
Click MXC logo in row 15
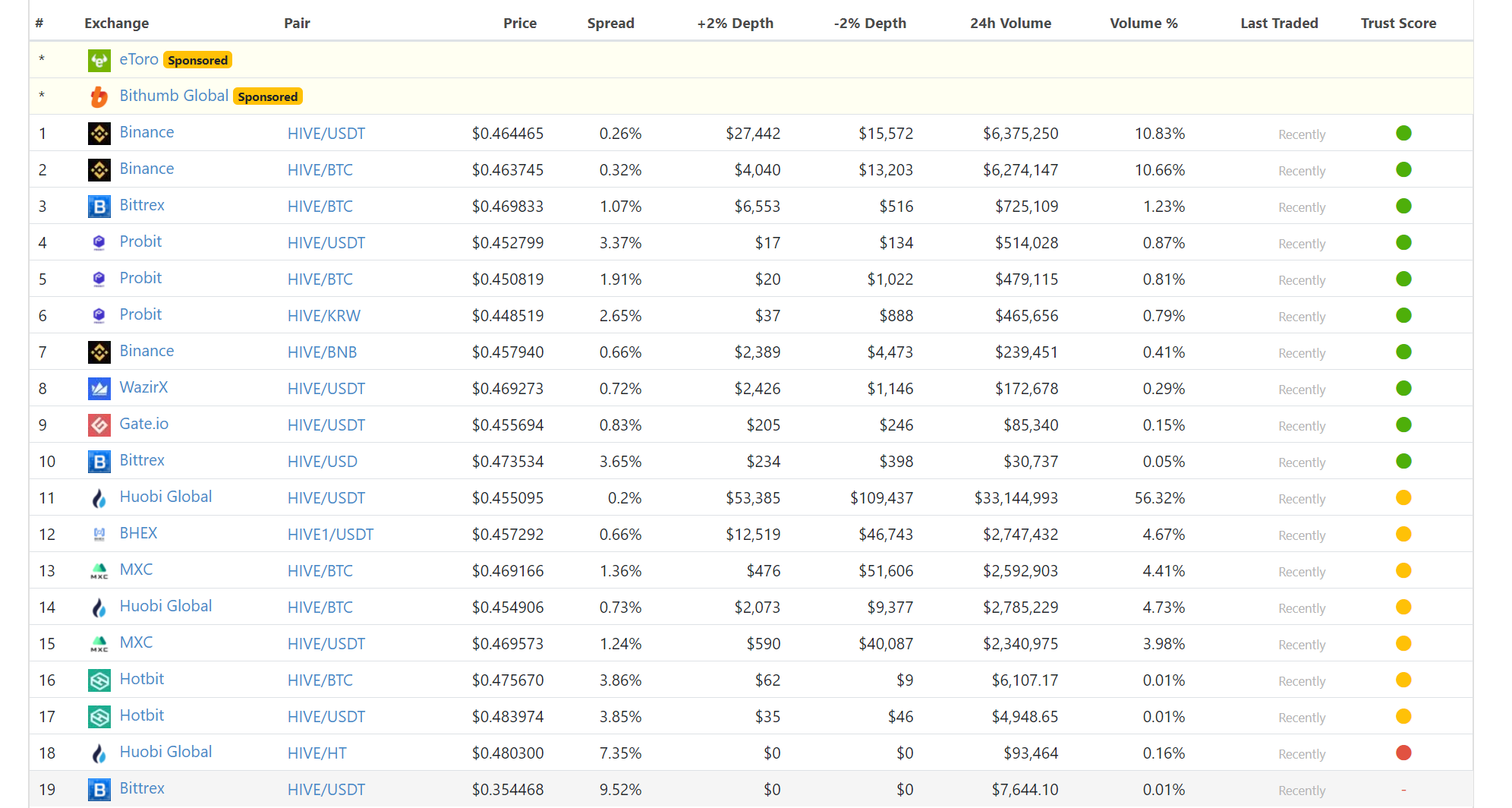point(99,644)
